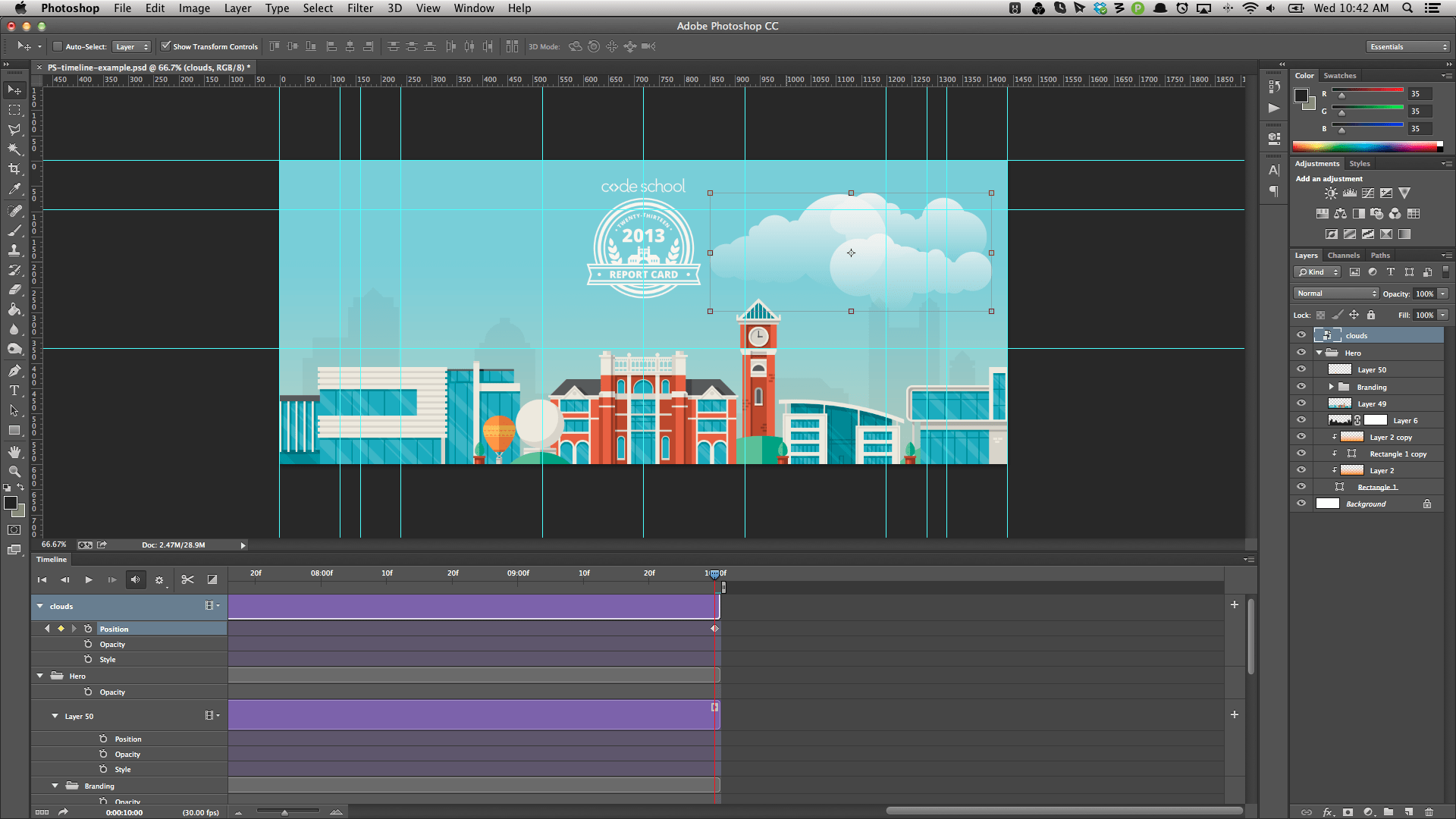Open the Essentials workspace switcher
The image size is (1456, 819).
point(1408,47)
